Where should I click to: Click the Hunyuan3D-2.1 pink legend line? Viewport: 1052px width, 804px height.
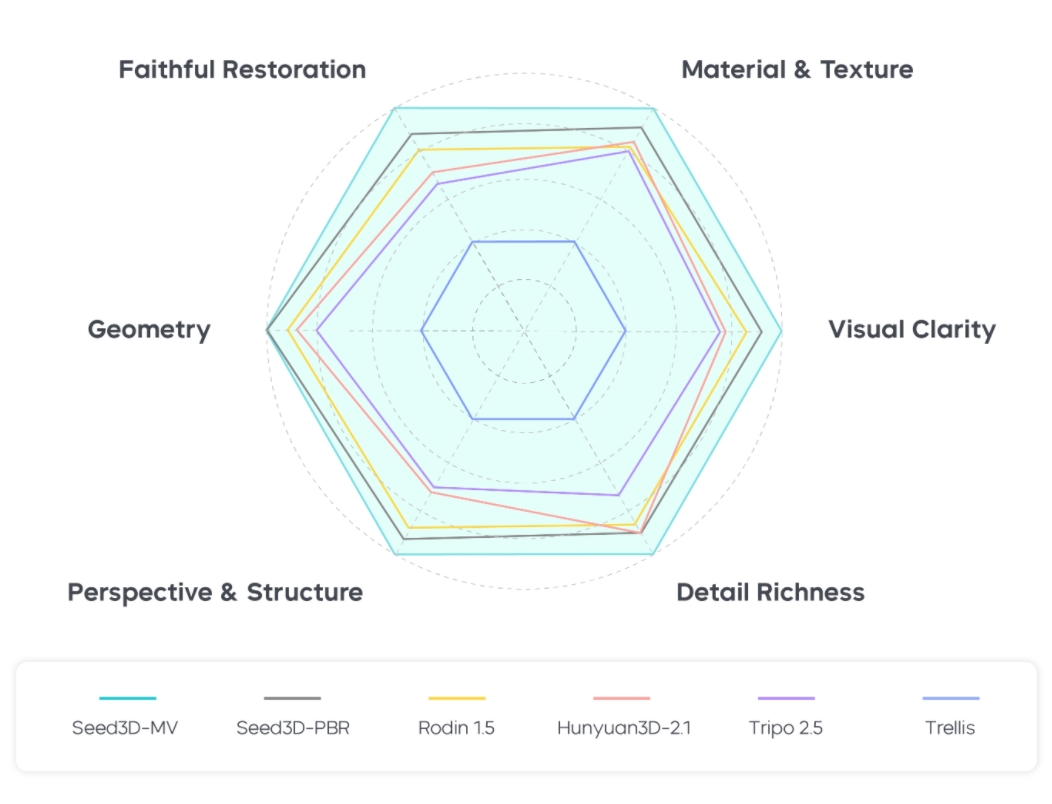(x=622, y=698)
